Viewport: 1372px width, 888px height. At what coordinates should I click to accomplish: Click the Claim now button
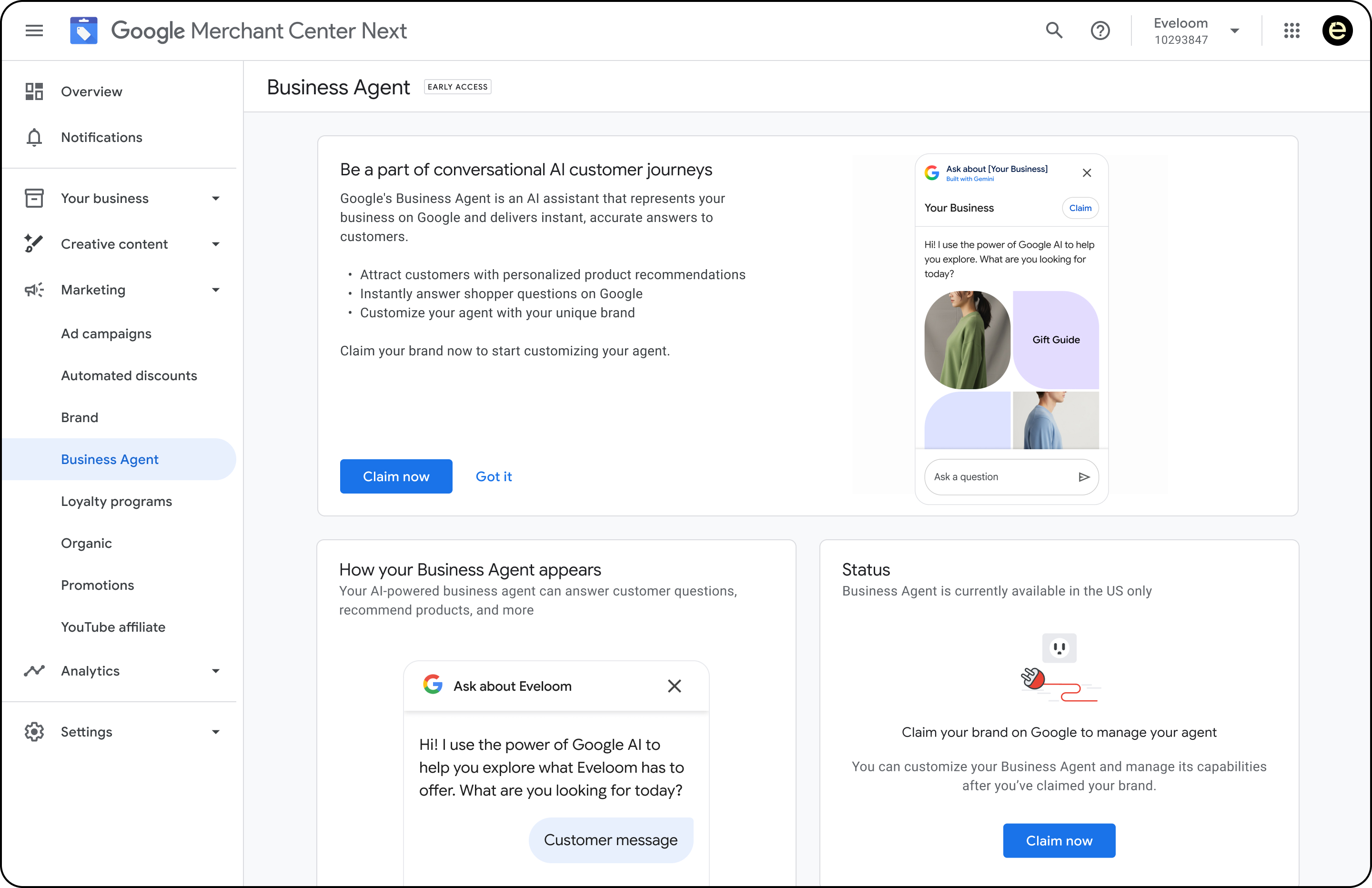point(396,476)
